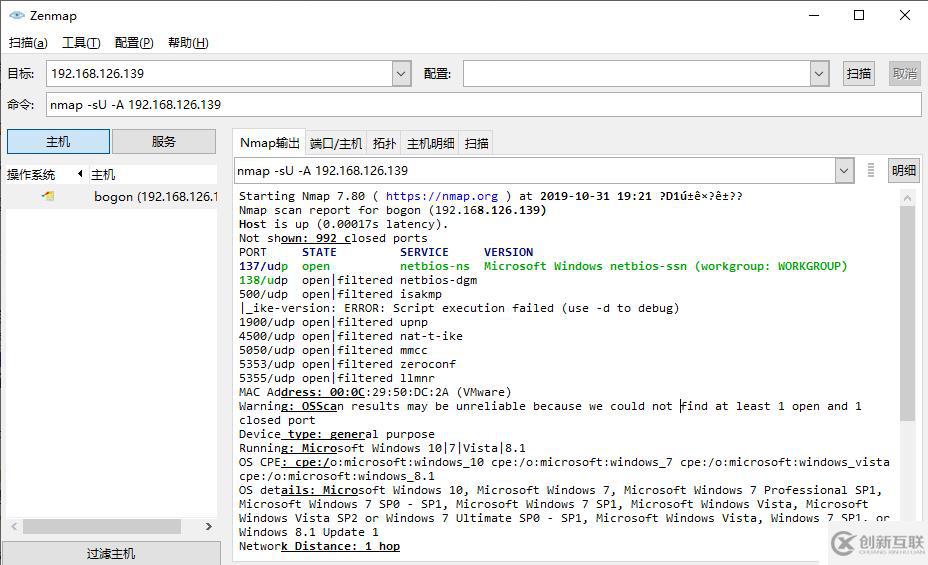
Task: Click the '138/udp' port text
Action: coord(263,280)
